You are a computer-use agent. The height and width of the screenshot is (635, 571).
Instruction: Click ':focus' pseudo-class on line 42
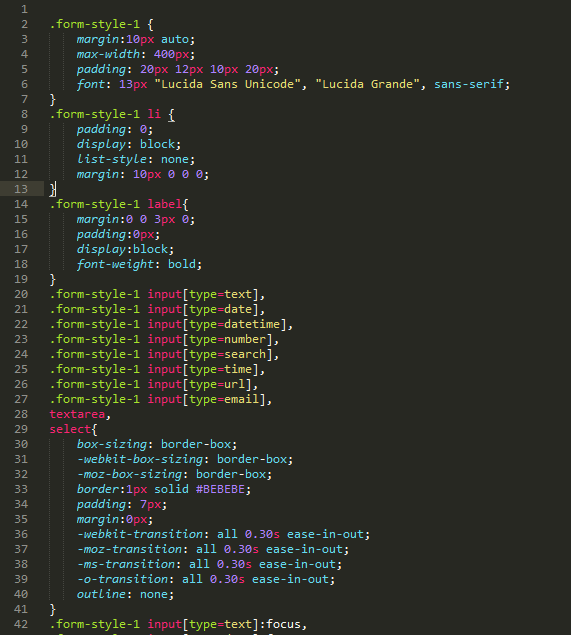pos(280,624)
